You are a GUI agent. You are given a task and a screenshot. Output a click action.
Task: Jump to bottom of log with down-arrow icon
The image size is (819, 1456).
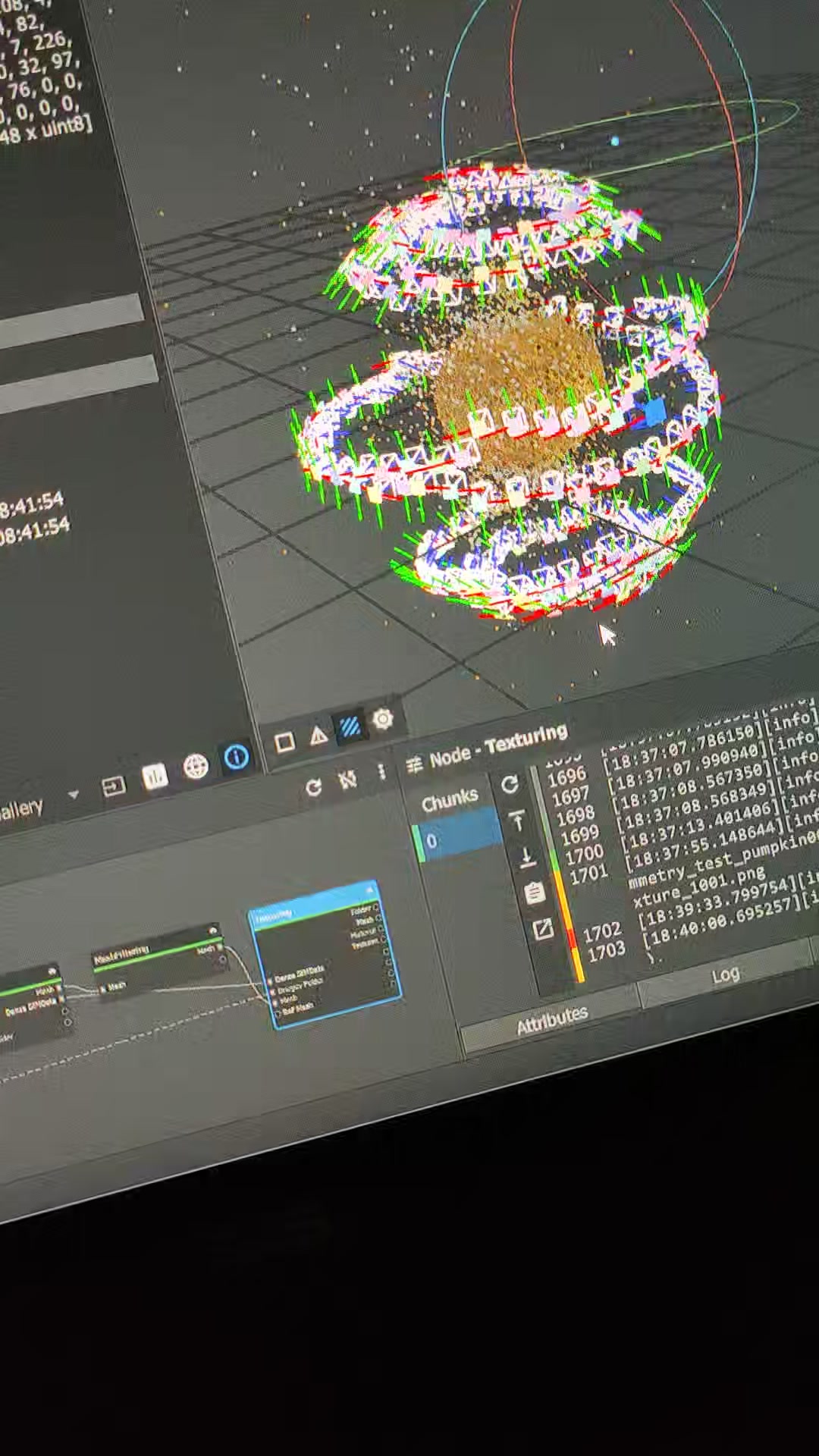[526, 858]
